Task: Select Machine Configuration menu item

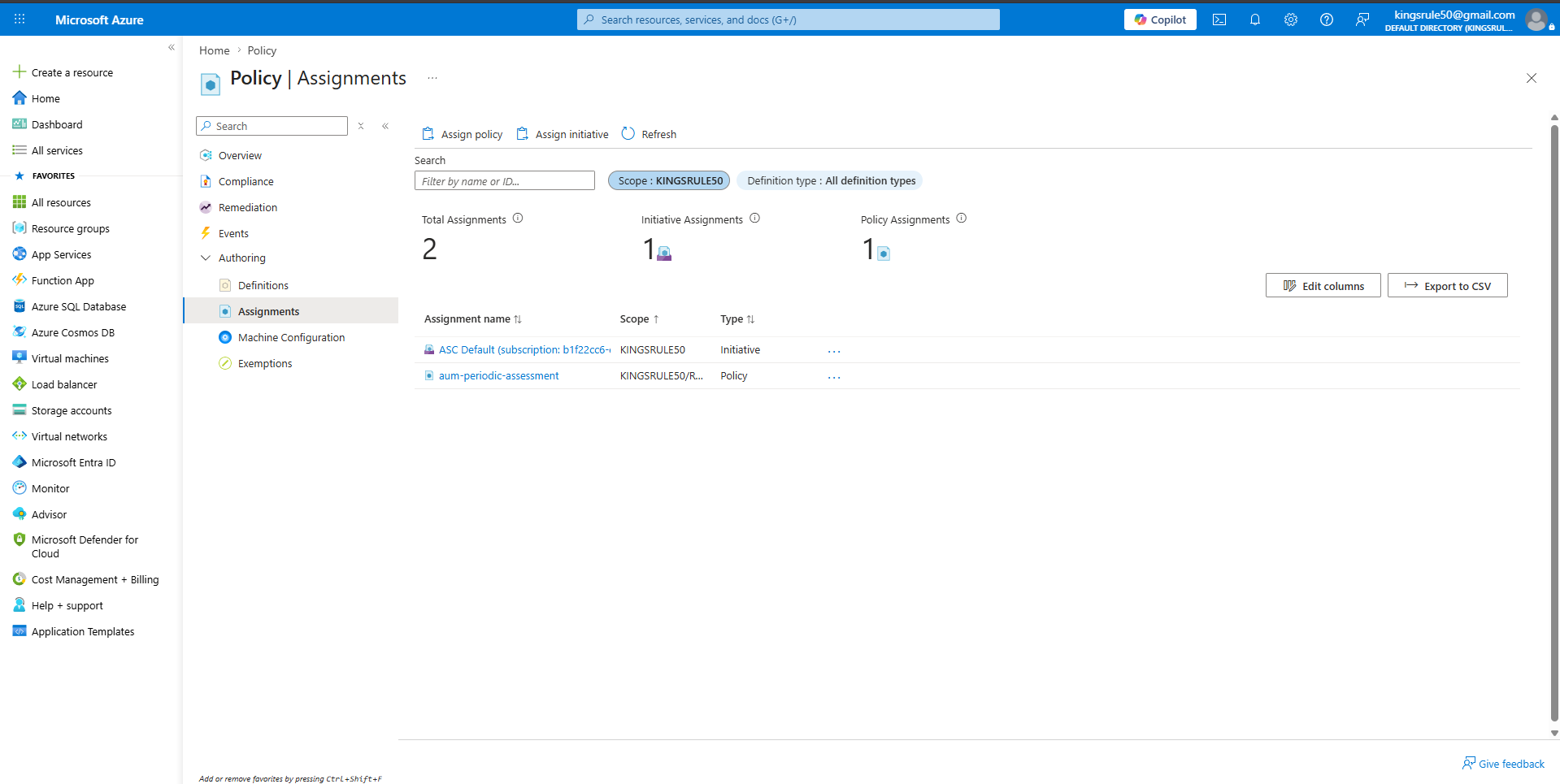Action: click(291, 338)
